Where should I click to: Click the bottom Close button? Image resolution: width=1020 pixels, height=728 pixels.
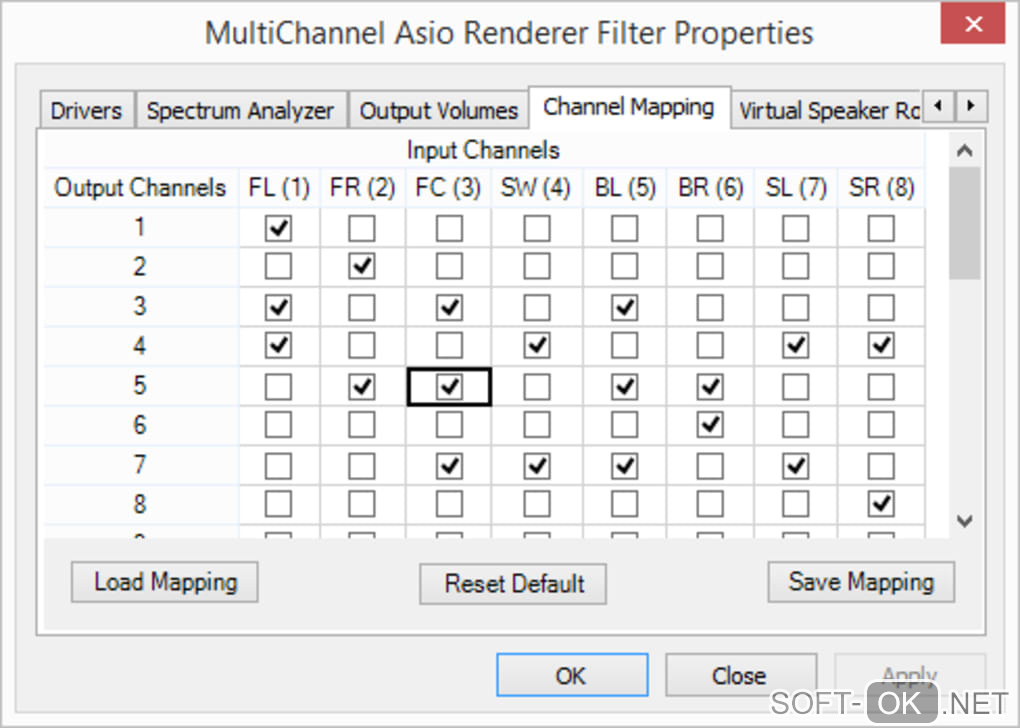[x=740, y=675]
